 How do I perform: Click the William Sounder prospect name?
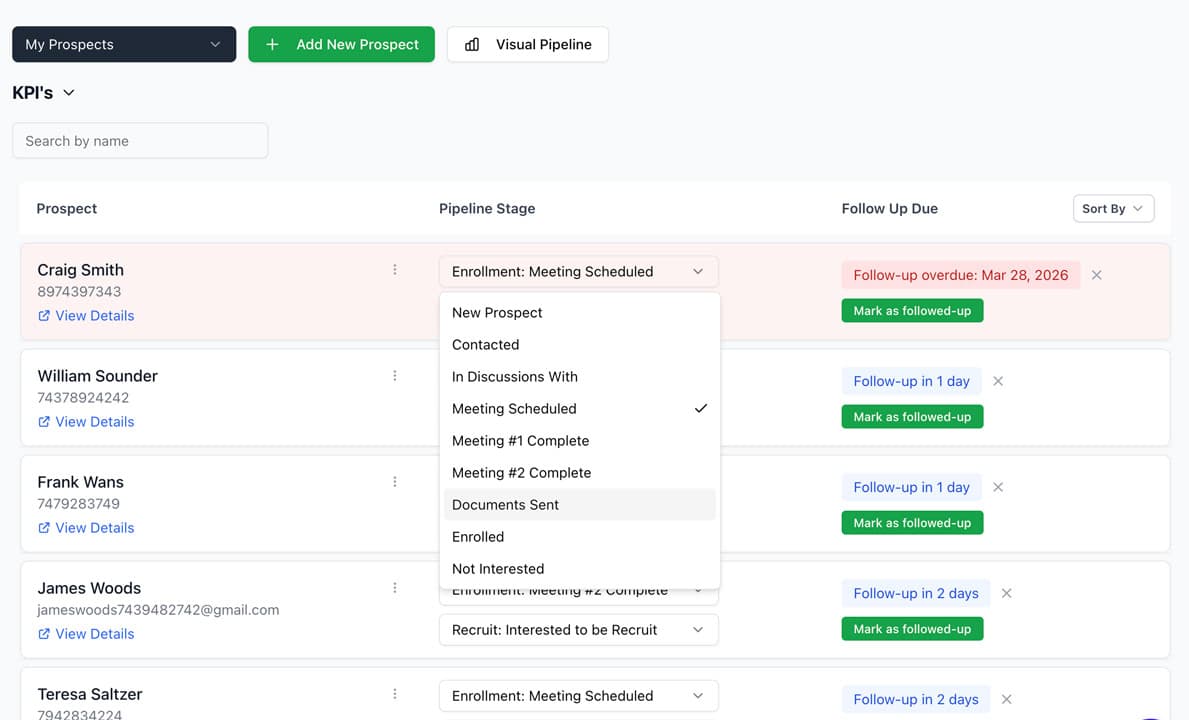click(98, 376)
